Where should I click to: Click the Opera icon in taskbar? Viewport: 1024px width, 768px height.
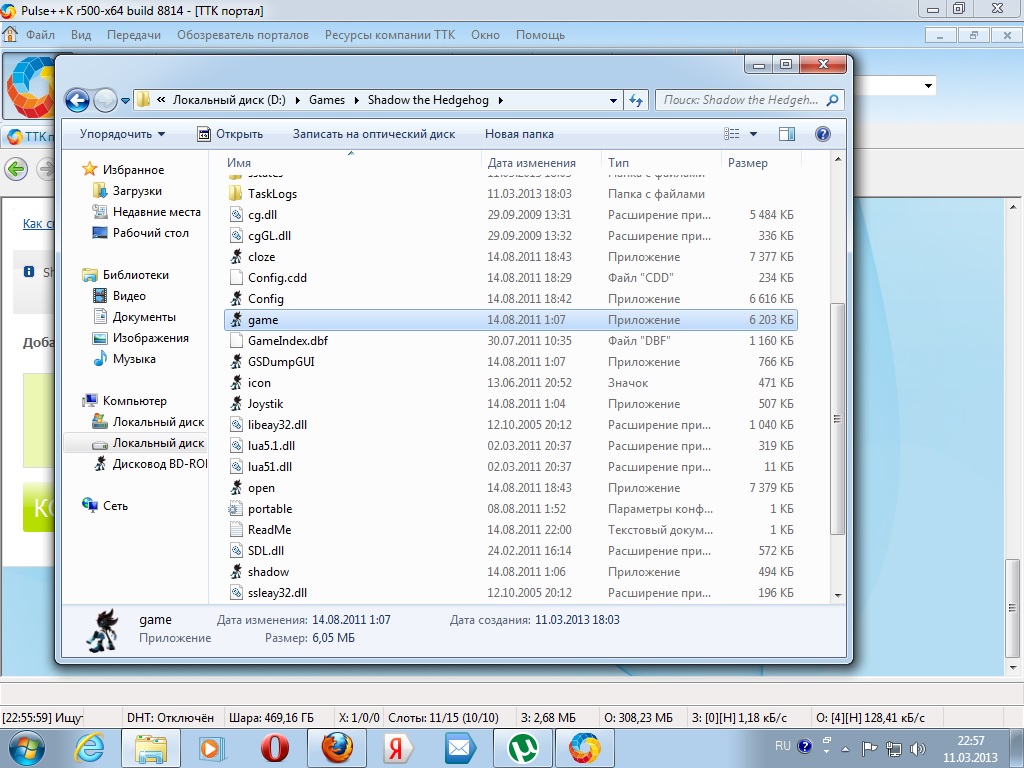(275, 747)
